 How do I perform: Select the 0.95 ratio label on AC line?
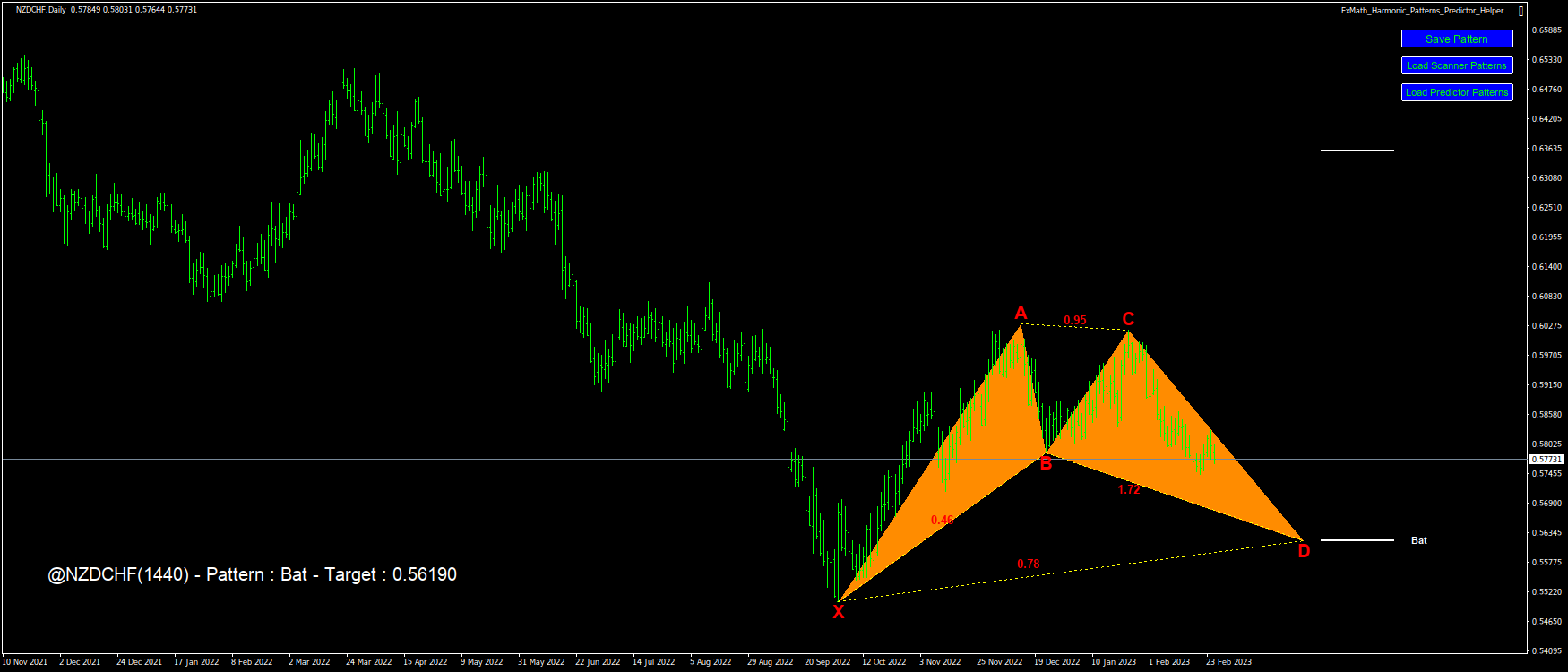1075,320
